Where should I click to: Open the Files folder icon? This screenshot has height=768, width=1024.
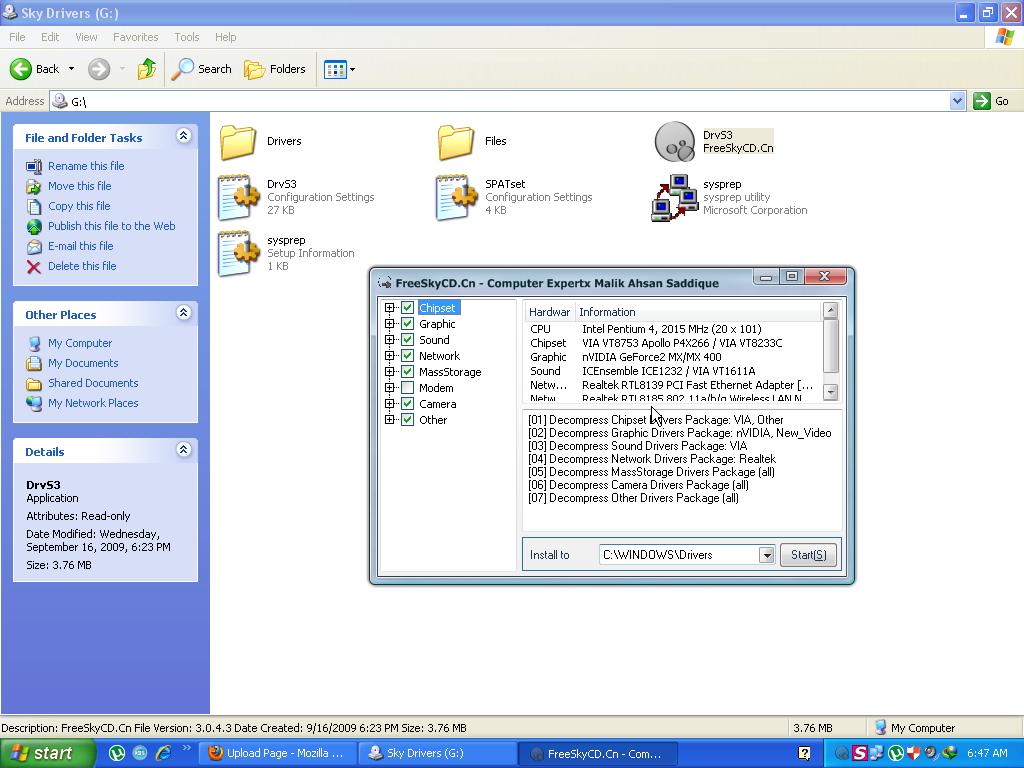point(456,142)
